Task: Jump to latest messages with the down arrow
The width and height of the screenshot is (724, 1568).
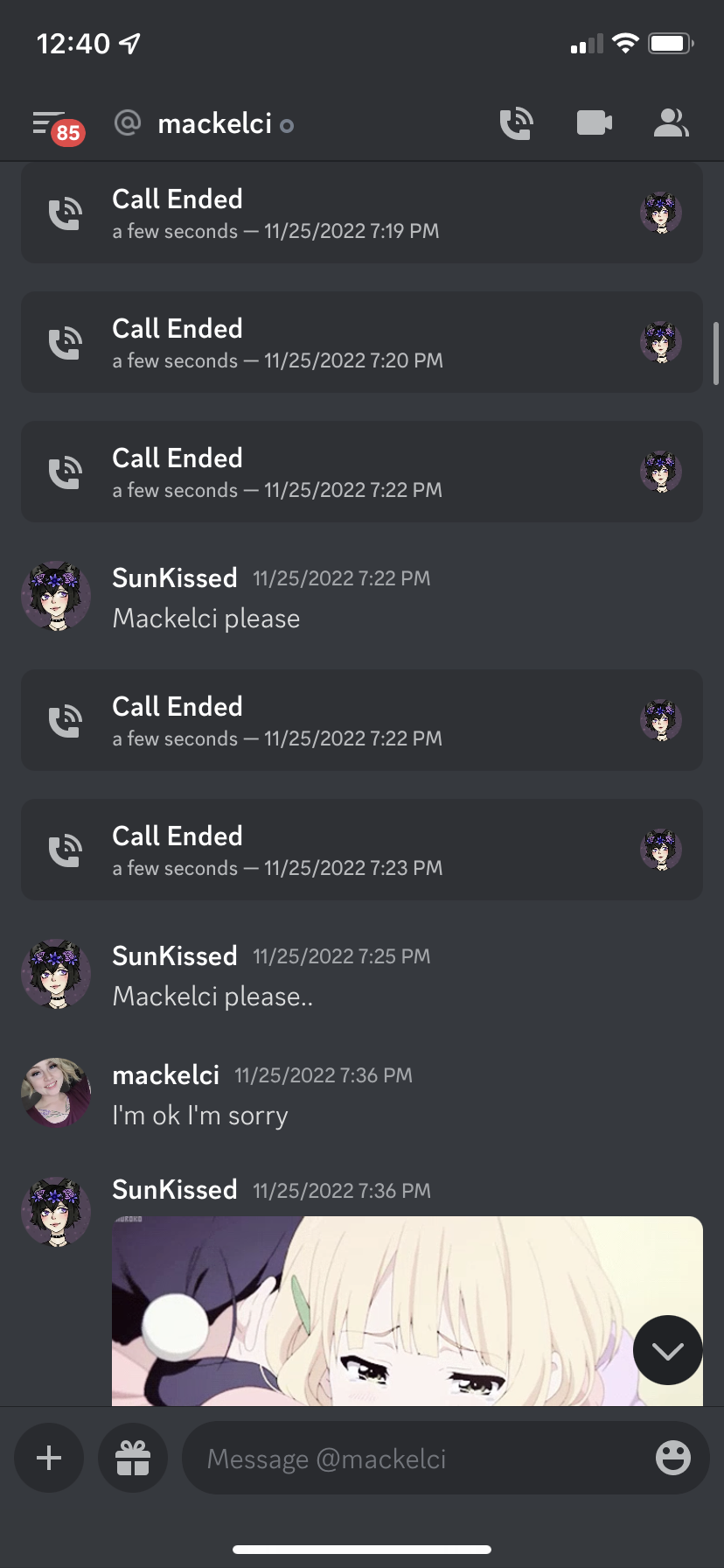Action: click(668, 1351)
